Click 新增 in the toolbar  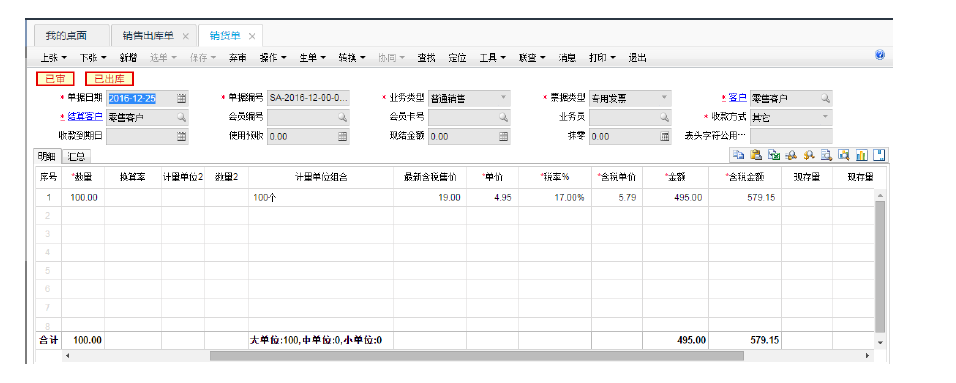point(128,58)
